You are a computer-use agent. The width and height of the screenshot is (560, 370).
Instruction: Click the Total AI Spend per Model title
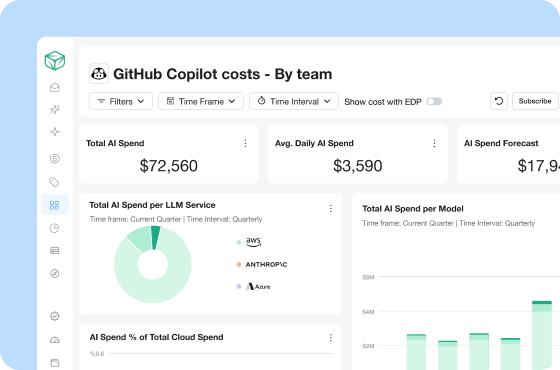(x=413, y=209)
